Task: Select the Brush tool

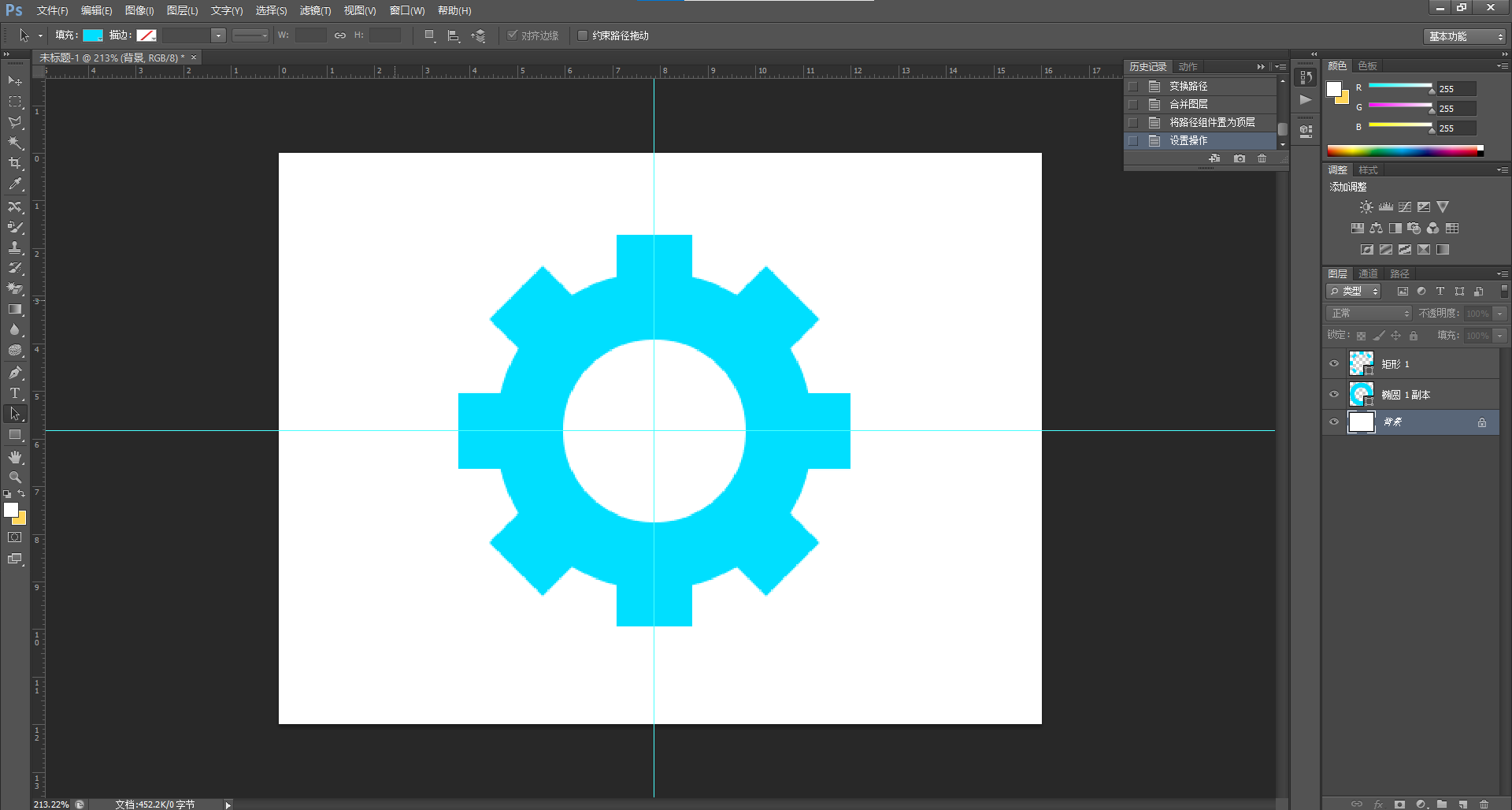Action: click(15, 227)
